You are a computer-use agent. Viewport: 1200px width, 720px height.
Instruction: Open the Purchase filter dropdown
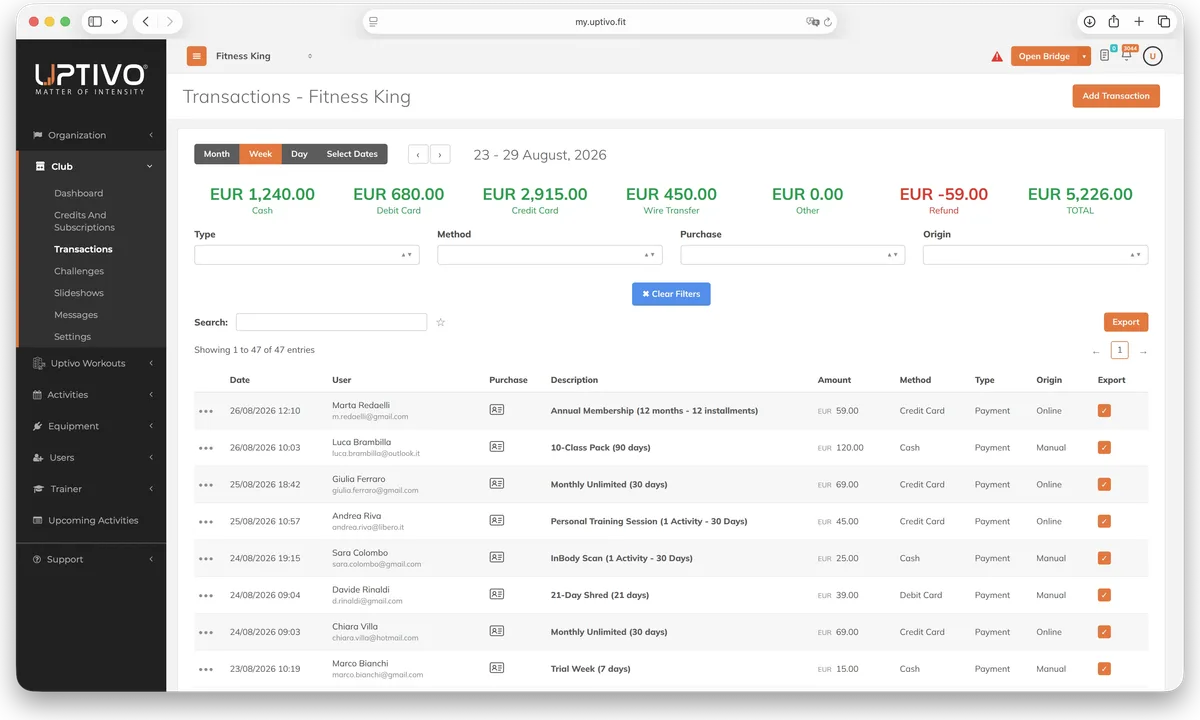click(793, 255)
